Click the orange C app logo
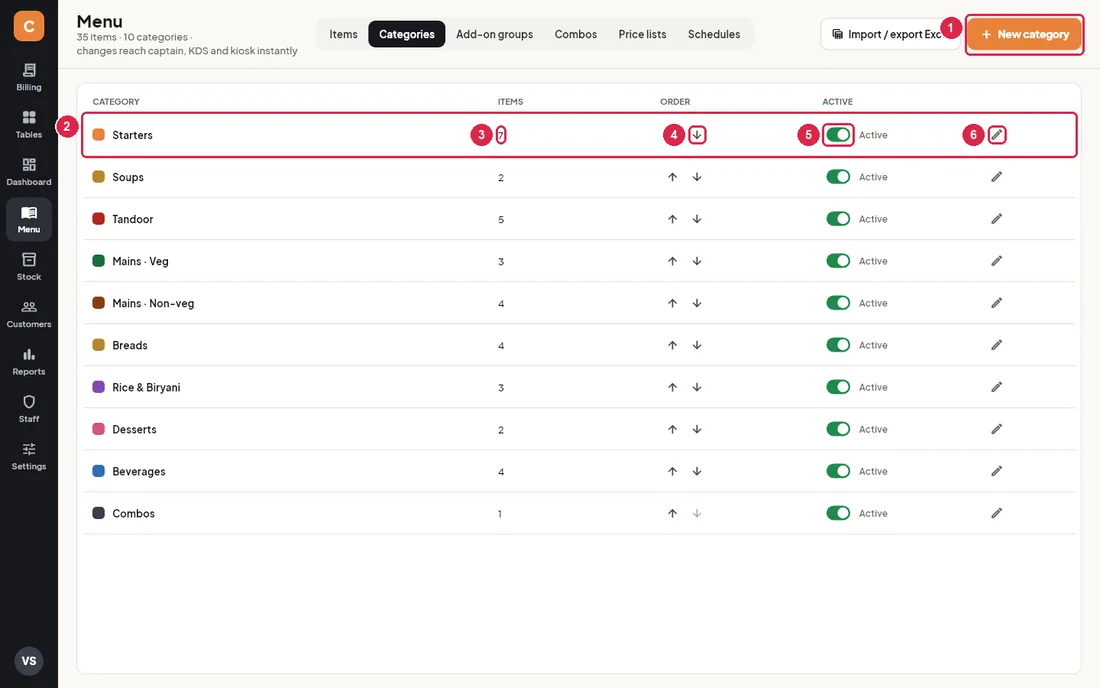Viewport: 1100px width, 688px height. 29,26
